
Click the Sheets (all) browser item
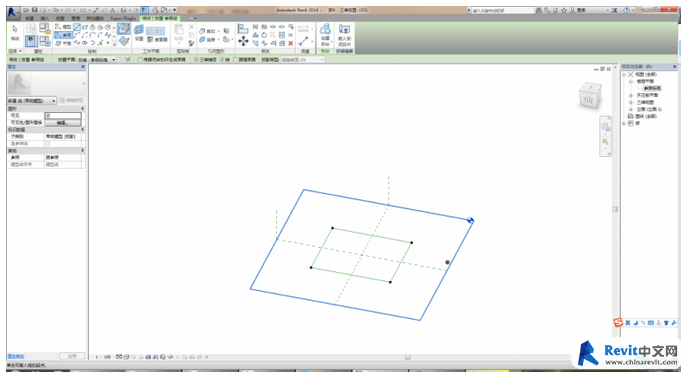point(646,116)
